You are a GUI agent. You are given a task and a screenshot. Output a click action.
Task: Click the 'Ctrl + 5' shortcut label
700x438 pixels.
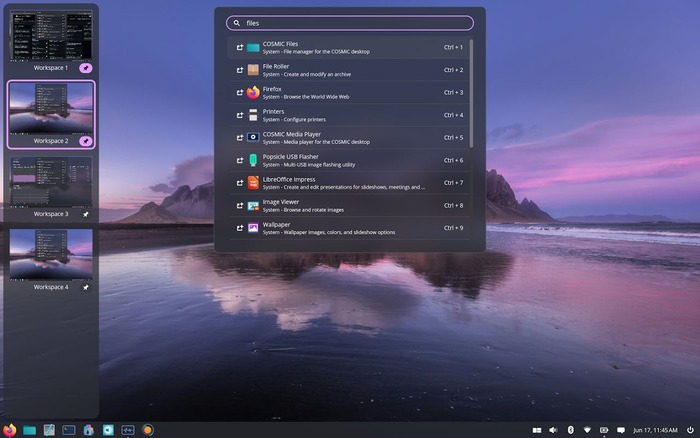point(453,138)
